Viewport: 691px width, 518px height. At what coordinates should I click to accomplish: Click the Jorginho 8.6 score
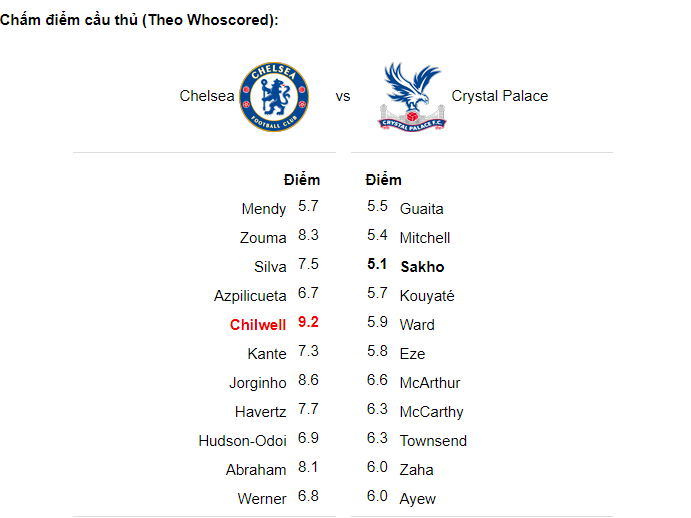point(308,381)
